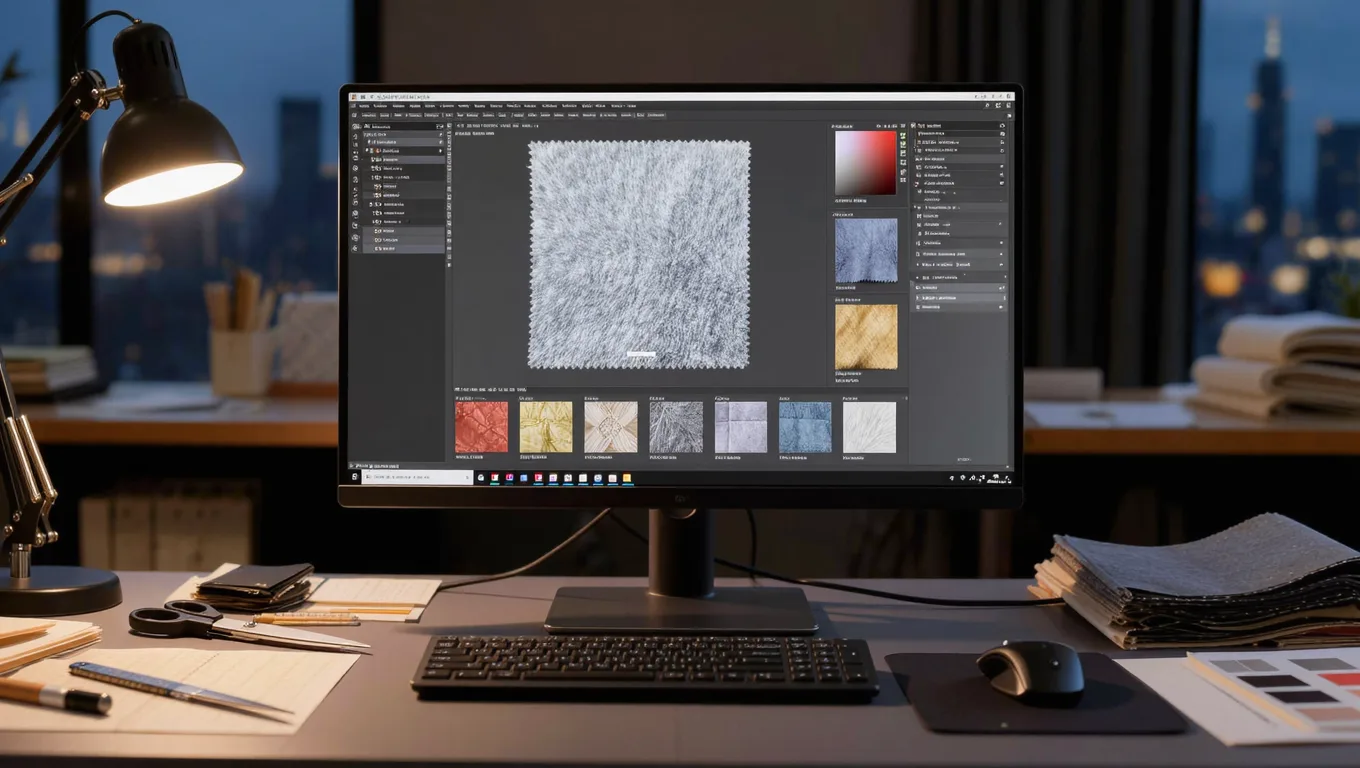Open the blue-gray fabric preview in right panel
Image resolution: width=1360 pixels, height=768 pixels.
click(x=866, y=251)
